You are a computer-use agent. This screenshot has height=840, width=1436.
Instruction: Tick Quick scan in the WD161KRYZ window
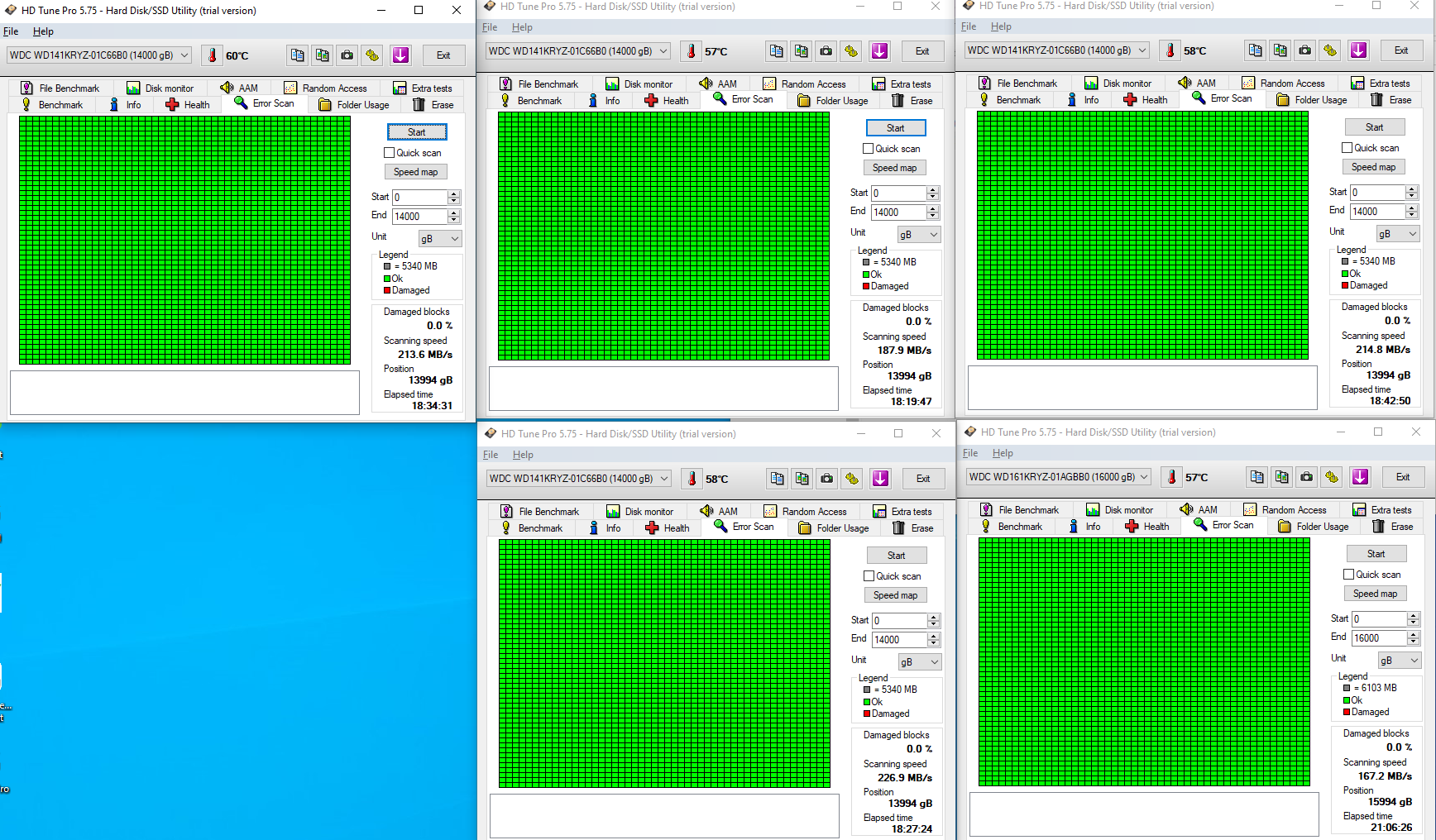[x=1349, y=575]
